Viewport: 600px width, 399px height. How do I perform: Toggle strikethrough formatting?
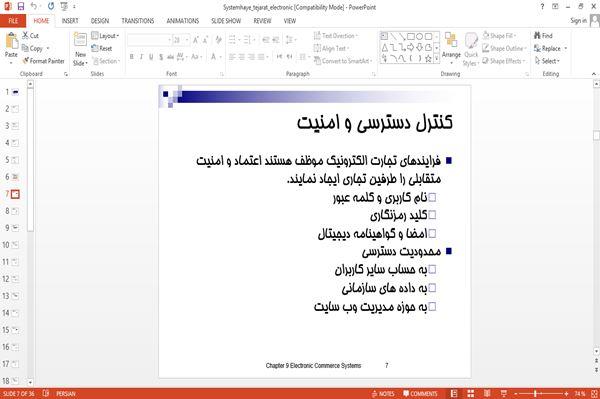tap(170, 57)
